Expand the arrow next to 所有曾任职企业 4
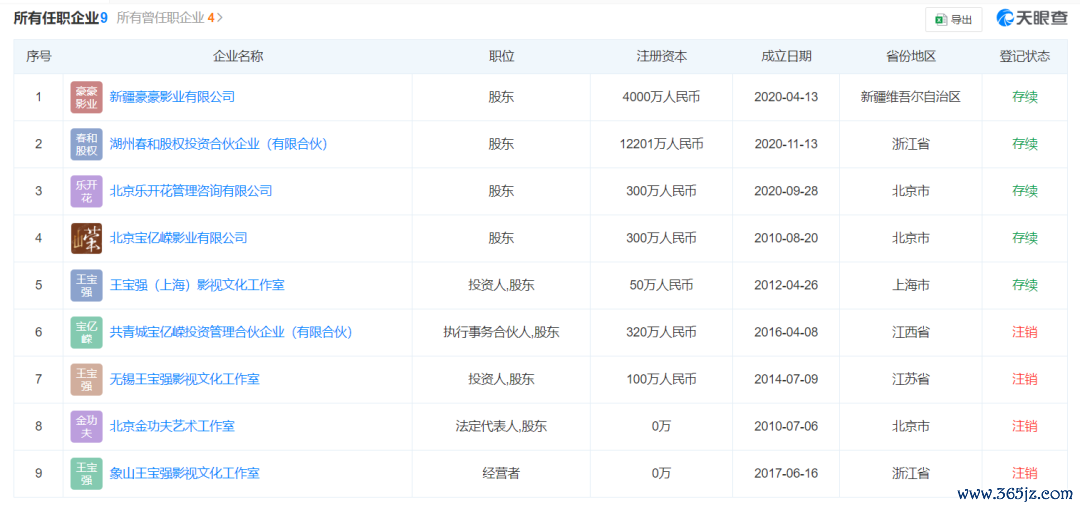This screenshot has width=1080, height=509. [x=220, y=18]
